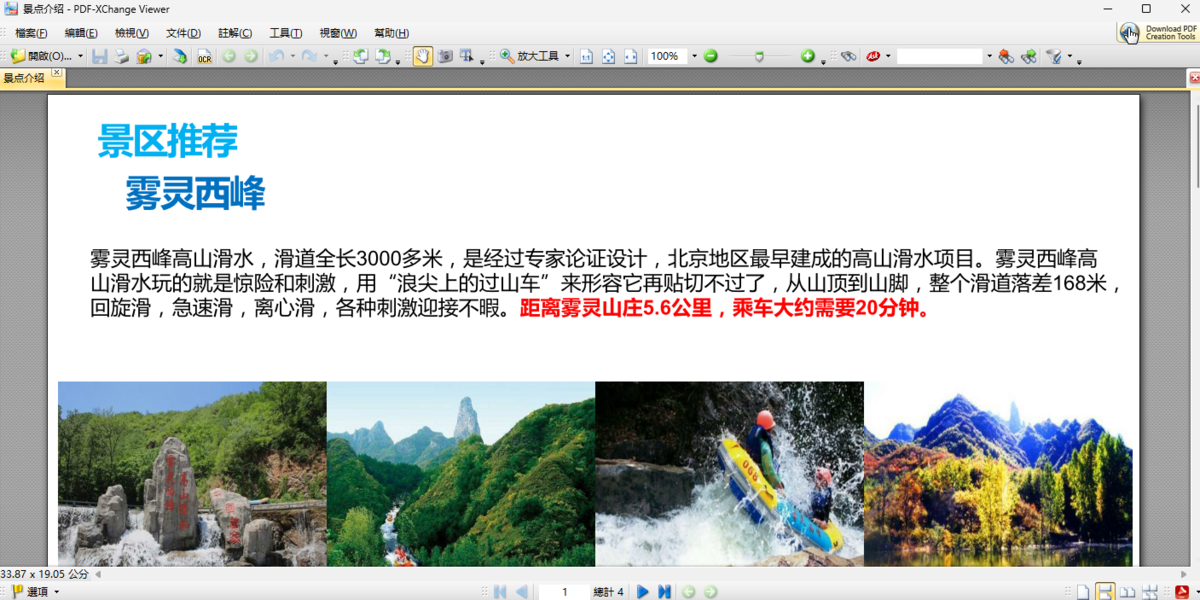Click the green Zoom Out minus button

tap(711, 57)
